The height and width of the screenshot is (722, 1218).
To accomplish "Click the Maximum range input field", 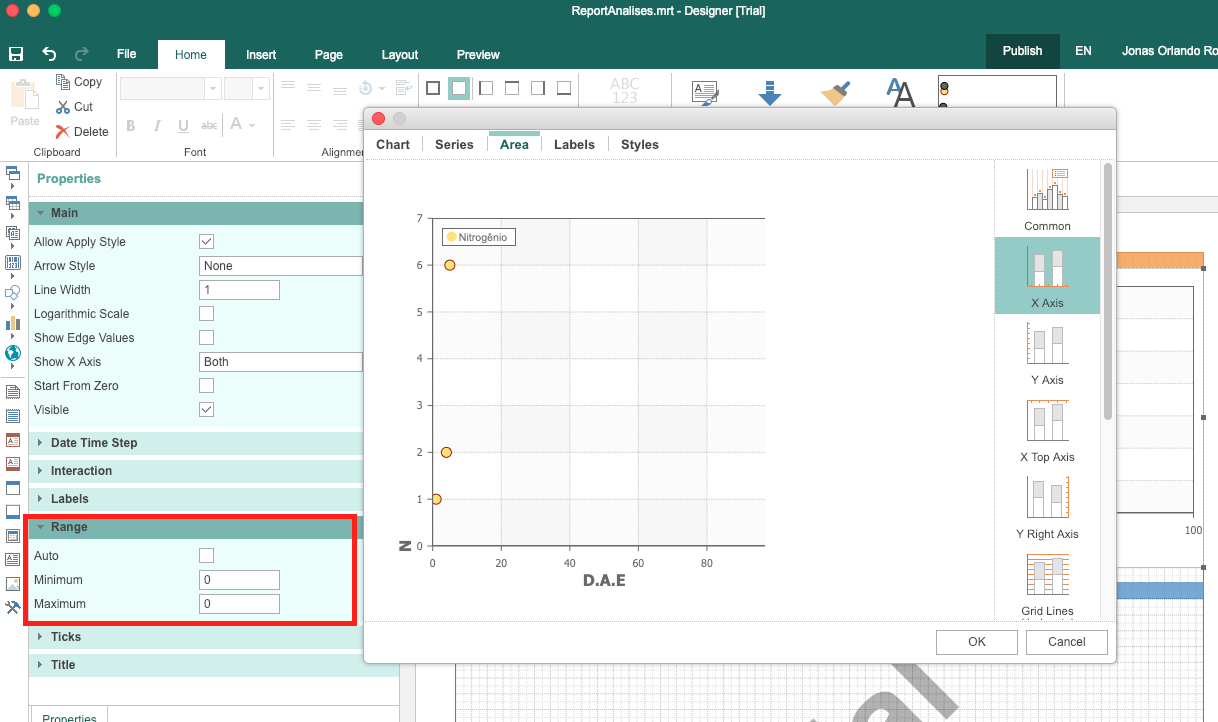I will 239,604.
